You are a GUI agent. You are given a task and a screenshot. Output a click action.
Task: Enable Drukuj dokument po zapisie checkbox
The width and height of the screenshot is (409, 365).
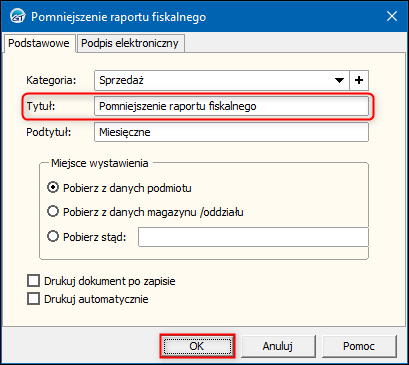(33, 281)
